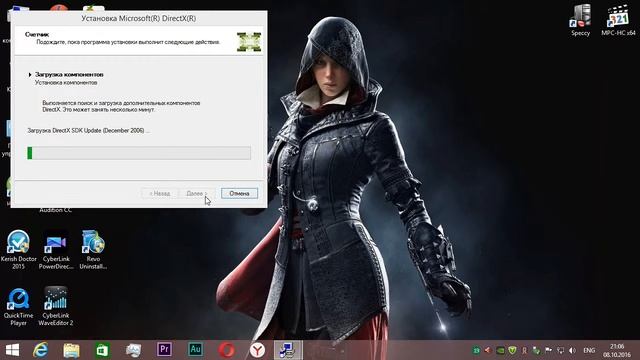Image resolution: width=640 pixels, height=360 pixels.
Task: Launch Internet Explorer from the taskbar
Action: coord(40,350)
